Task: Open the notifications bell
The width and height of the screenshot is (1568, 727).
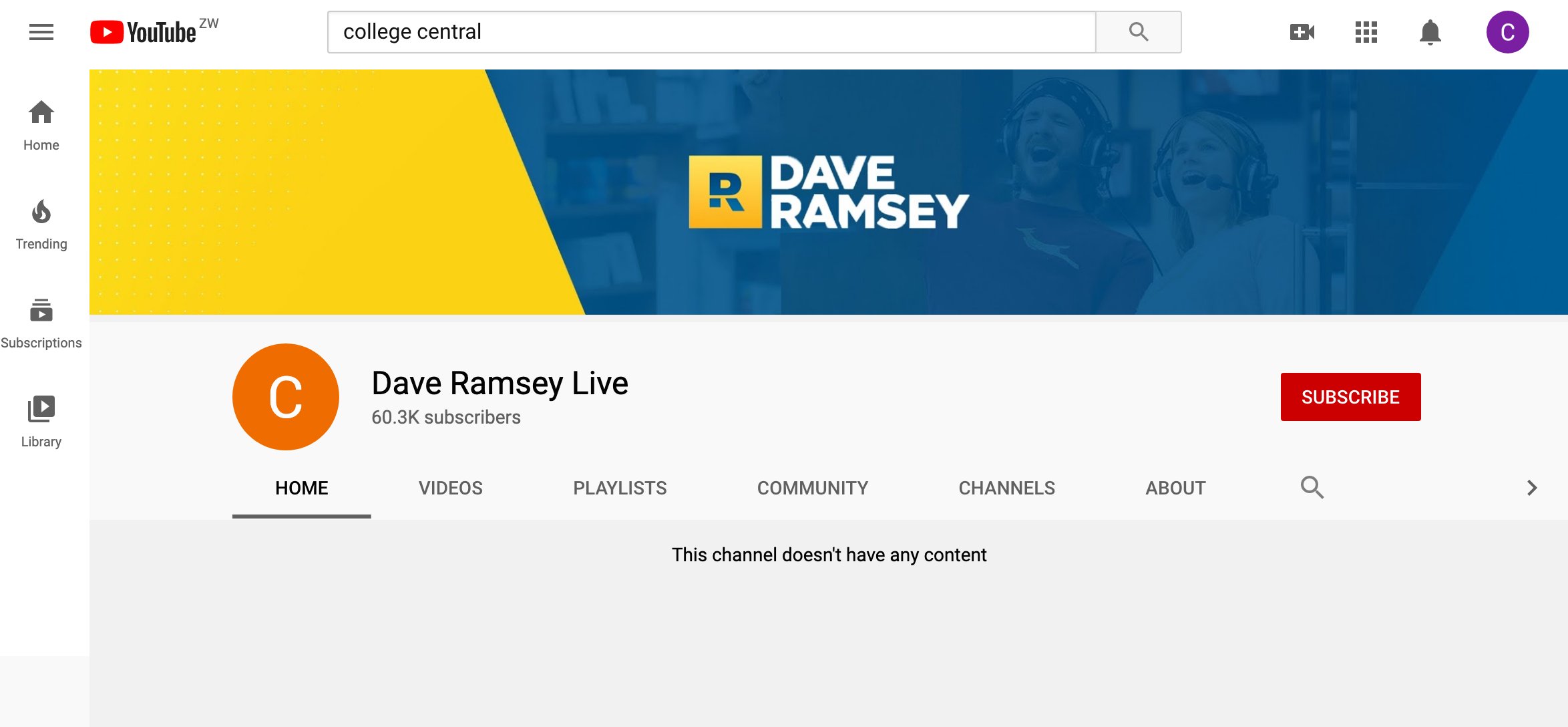Action: tap(1430, 32)
